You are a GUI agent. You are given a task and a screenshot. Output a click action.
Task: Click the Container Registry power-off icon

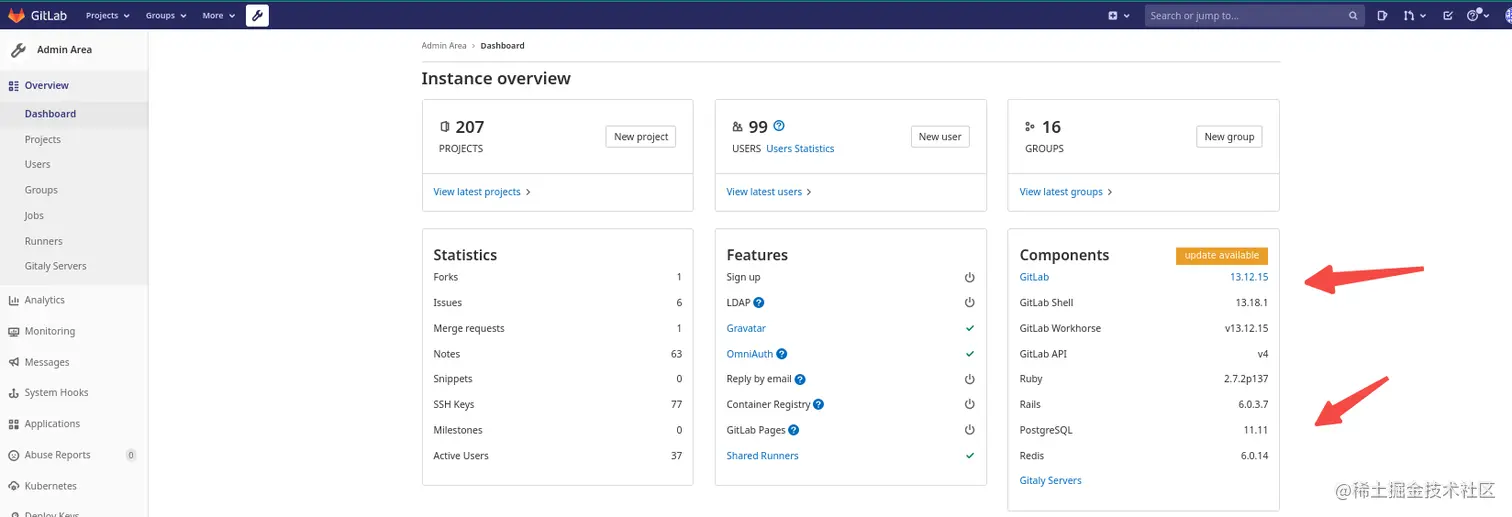click(969, 405)
